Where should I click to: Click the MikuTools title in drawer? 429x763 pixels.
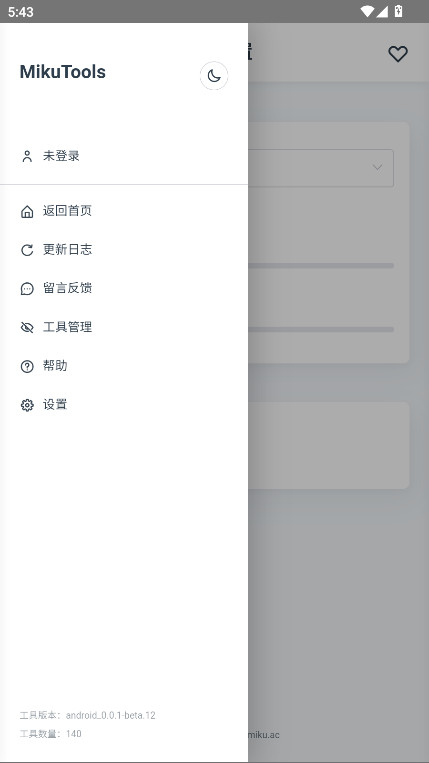[63, 72]
